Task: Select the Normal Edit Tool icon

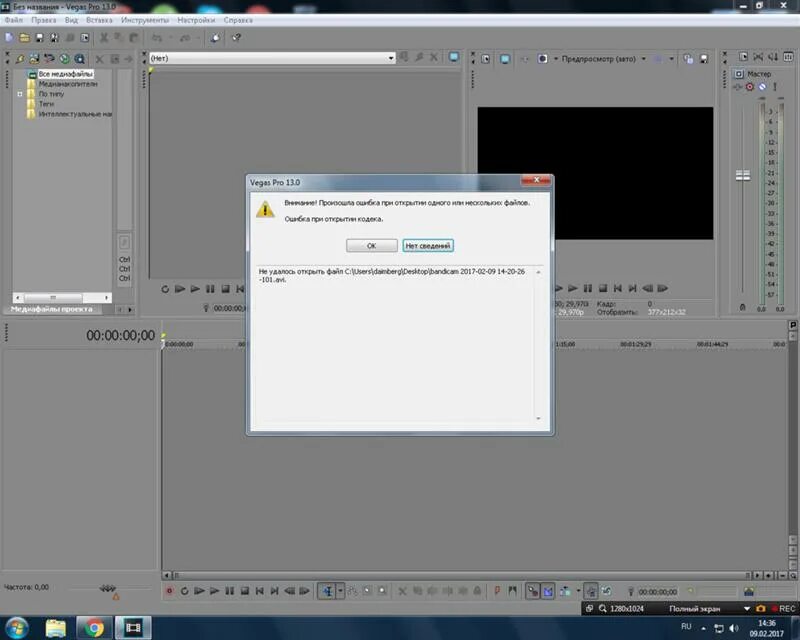Action: click(327, 591)
